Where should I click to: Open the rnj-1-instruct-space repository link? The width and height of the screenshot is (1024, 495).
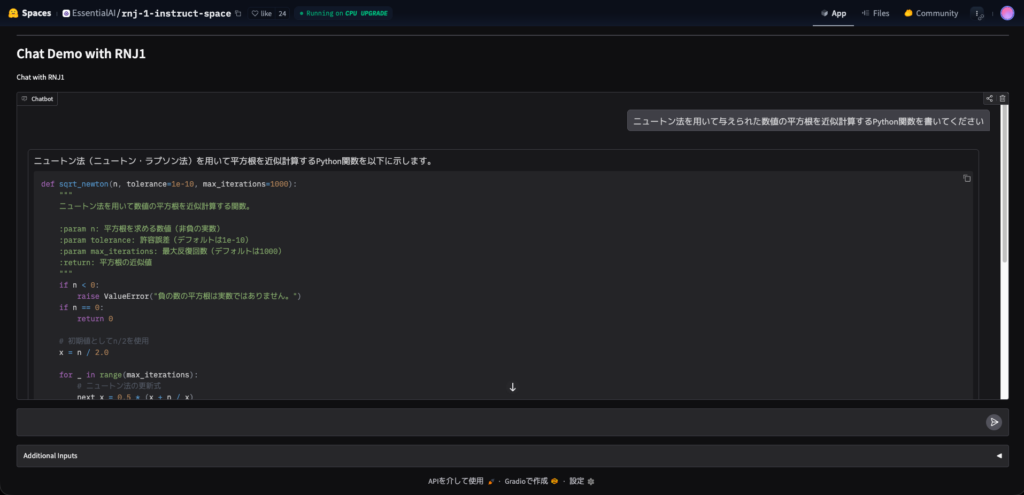click(175, 14)
